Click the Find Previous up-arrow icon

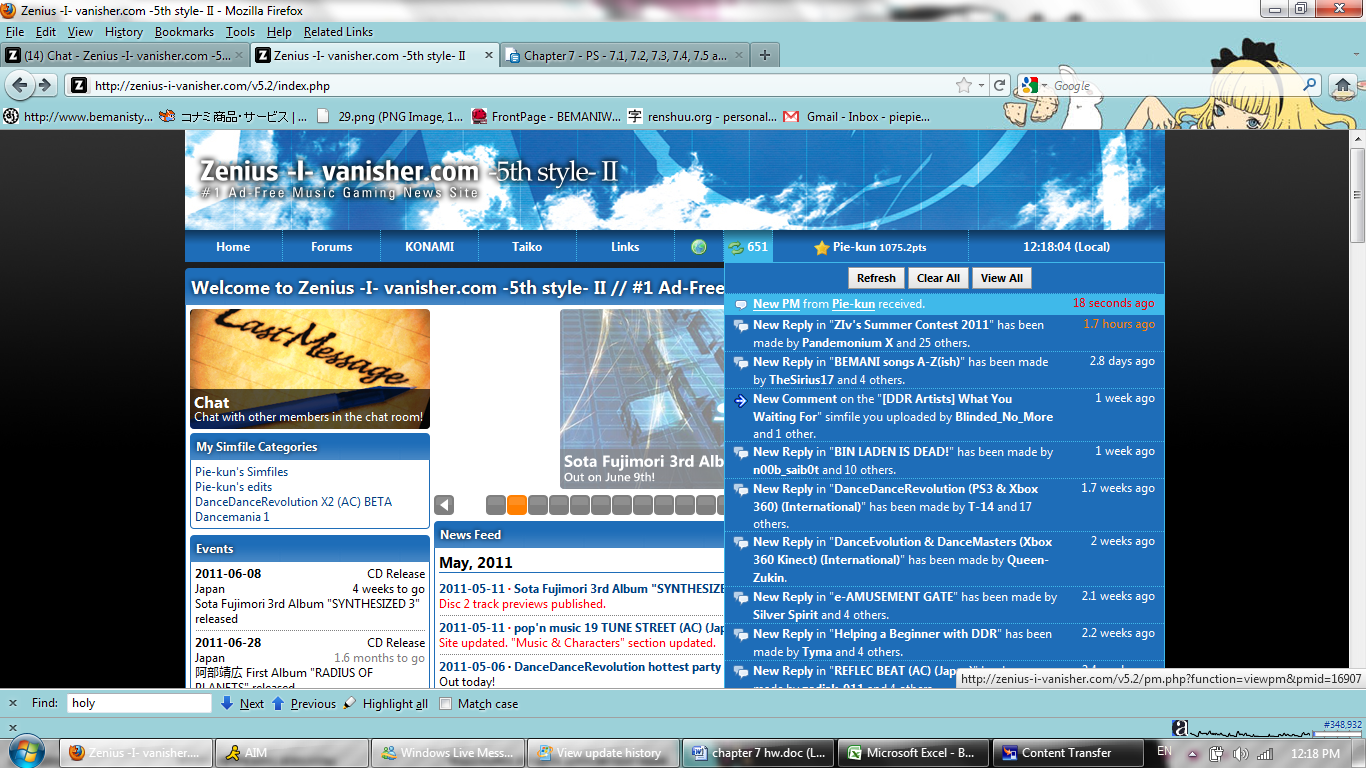click(x=278, y=703)
